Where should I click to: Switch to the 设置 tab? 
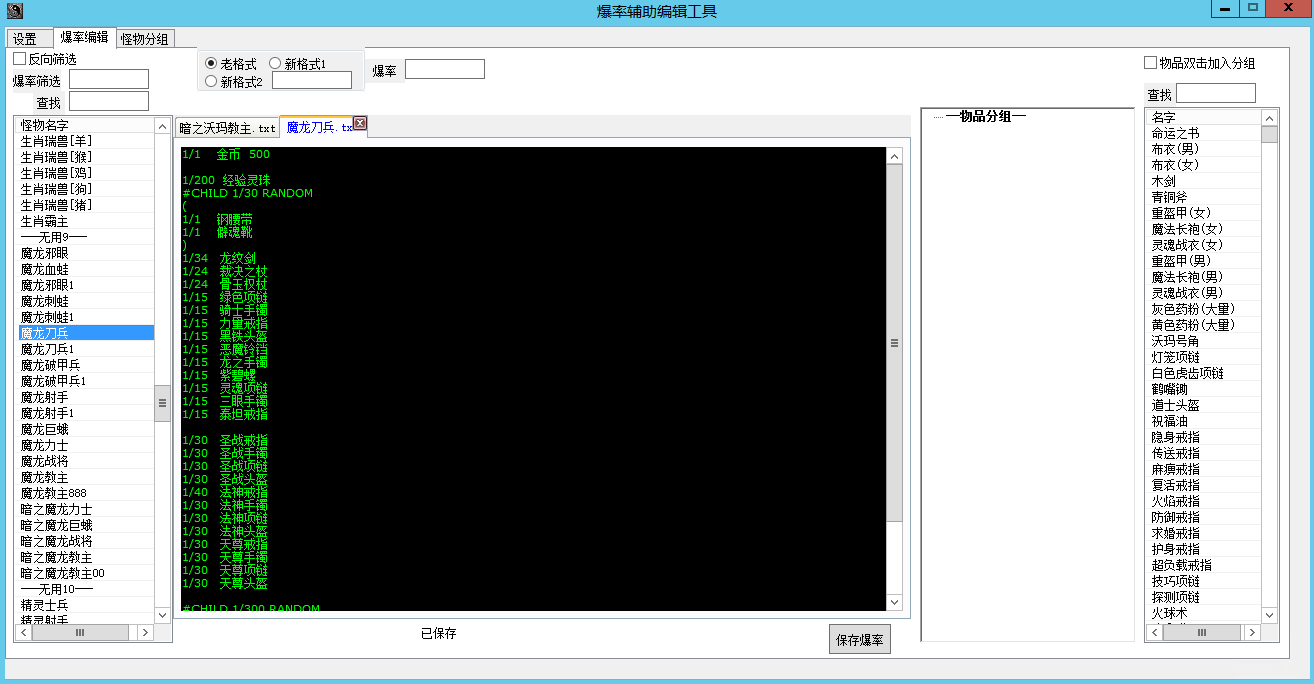click(25, 39)
